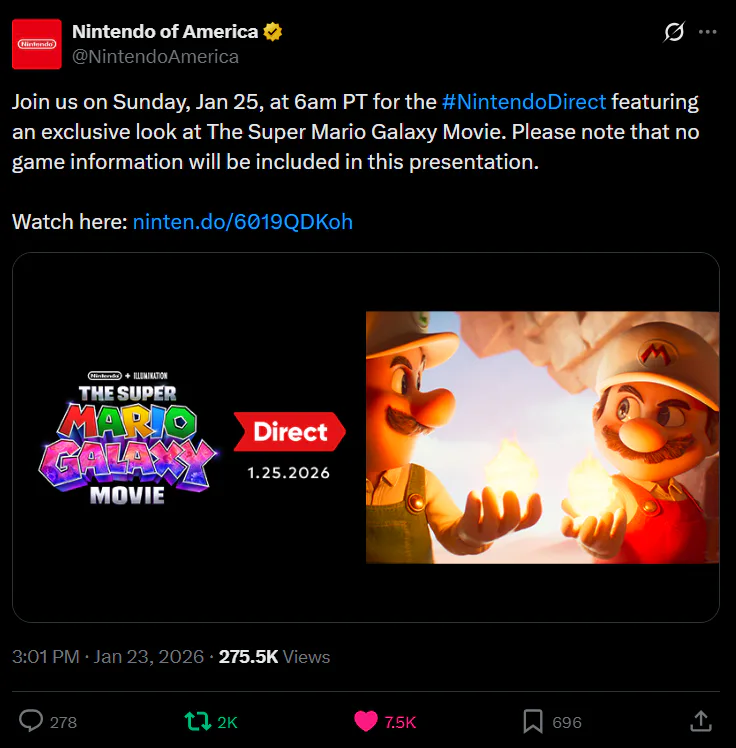Open the @NintendoAmerica handle
The width and height of the screenshot is (736, 748).
pyautogui.click(x=155, y=57)
